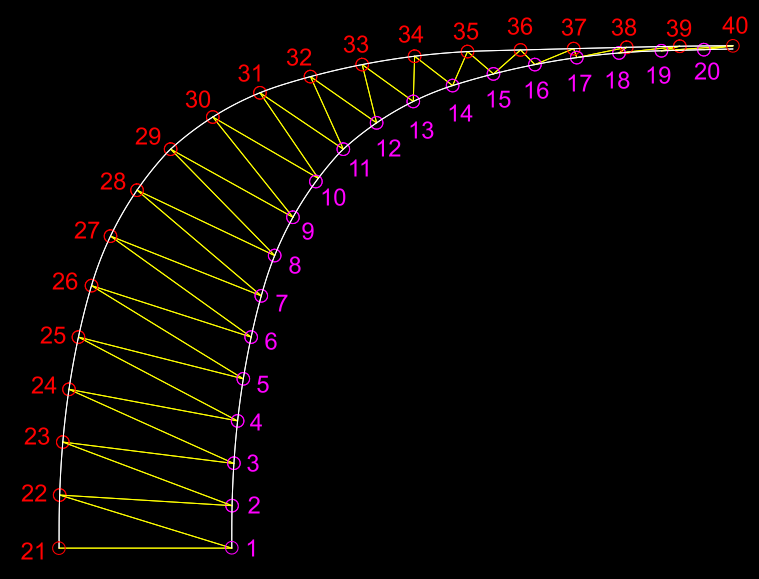Pick the red circle at point 29

point(170,150)
